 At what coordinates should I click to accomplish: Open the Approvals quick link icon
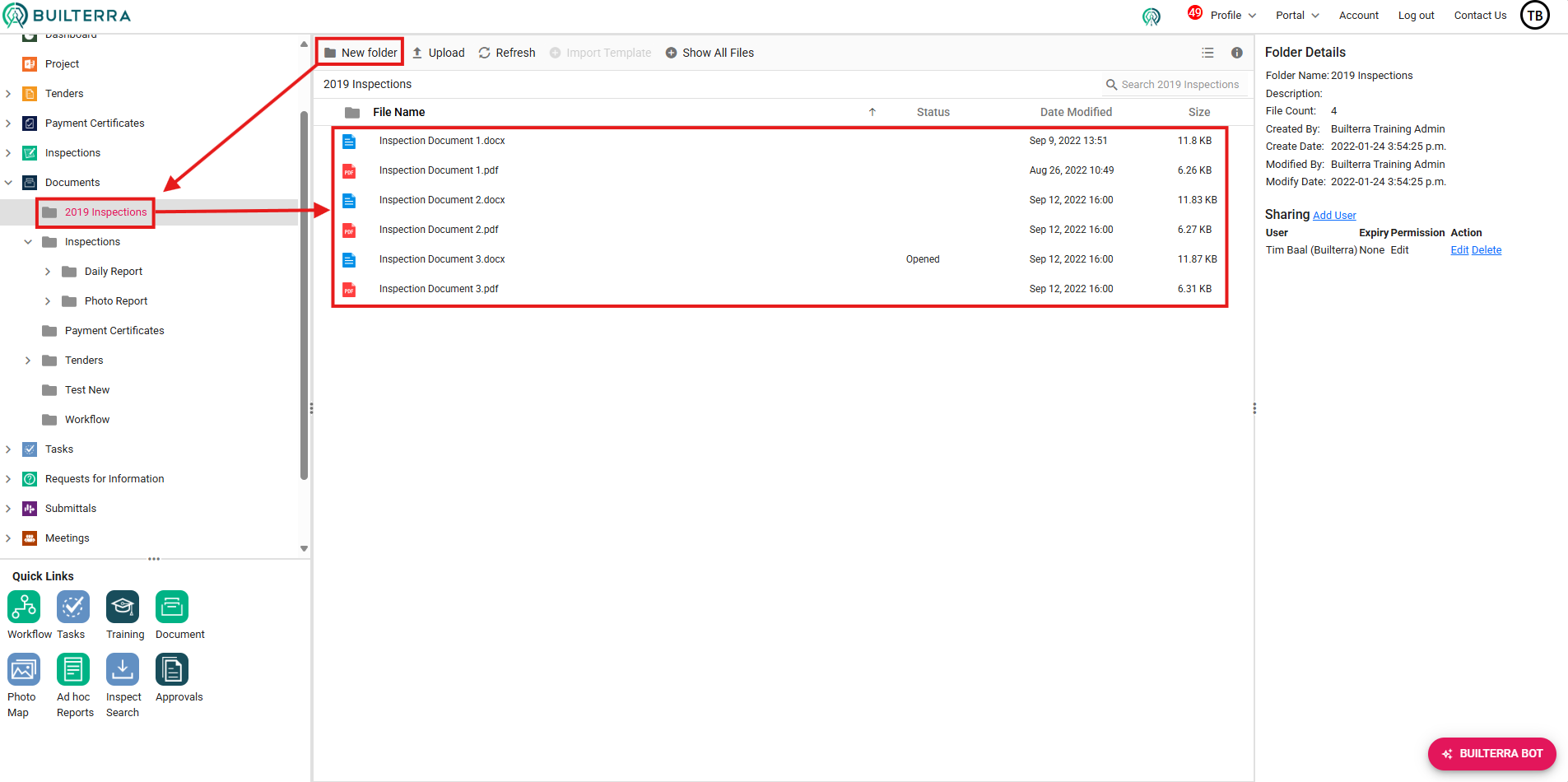pos(172,669)
